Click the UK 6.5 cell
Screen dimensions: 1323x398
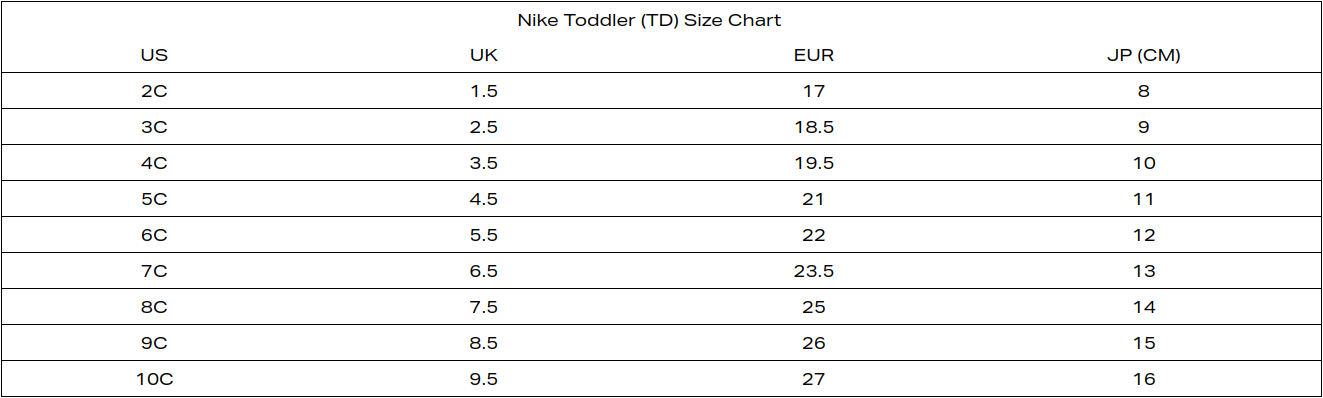[x=484, y=271]
